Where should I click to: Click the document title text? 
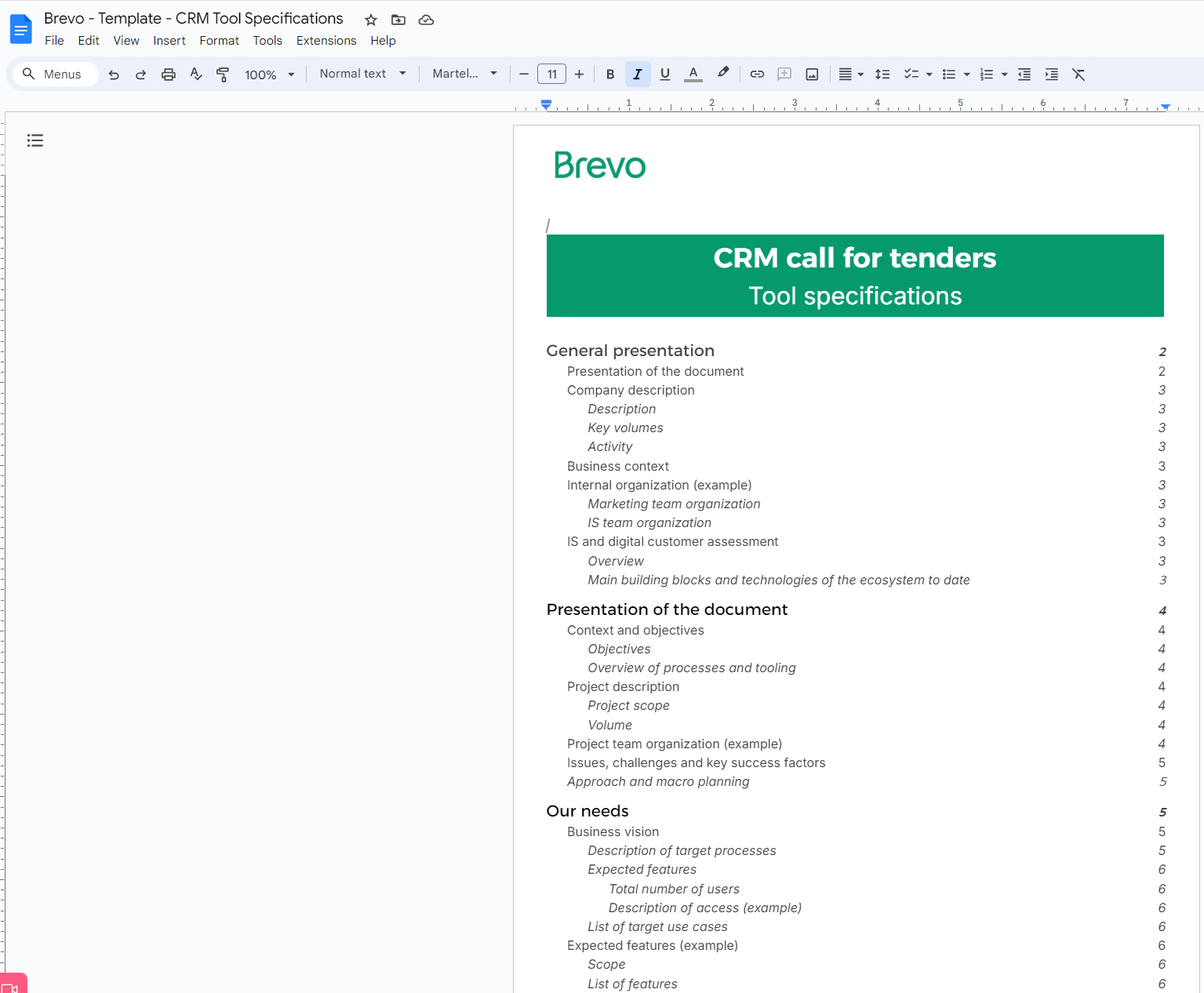tap(194, 18)
